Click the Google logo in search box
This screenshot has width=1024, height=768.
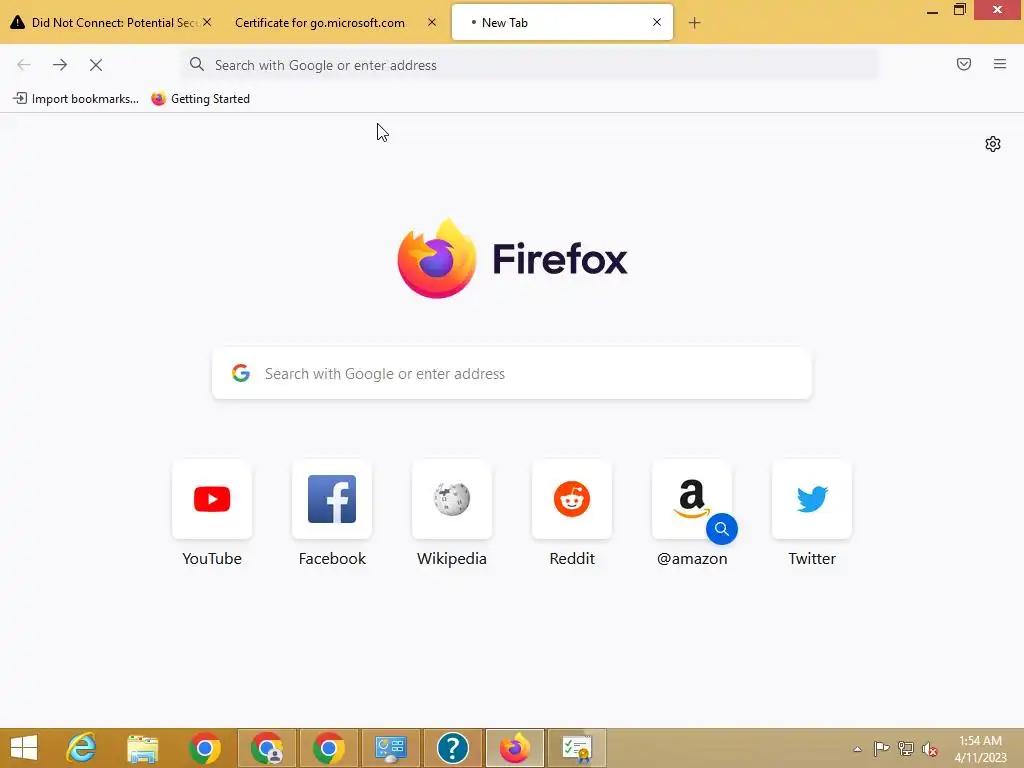241,373
